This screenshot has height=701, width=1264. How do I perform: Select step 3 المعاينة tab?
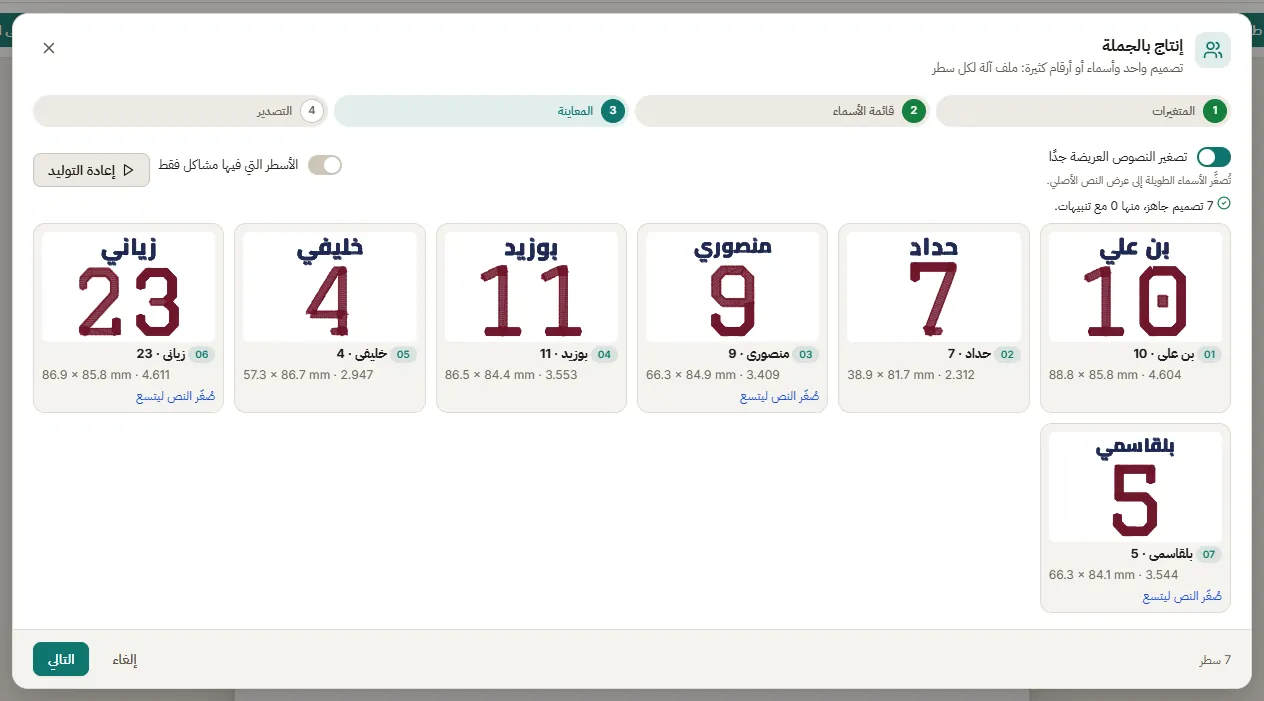point(481,111)
